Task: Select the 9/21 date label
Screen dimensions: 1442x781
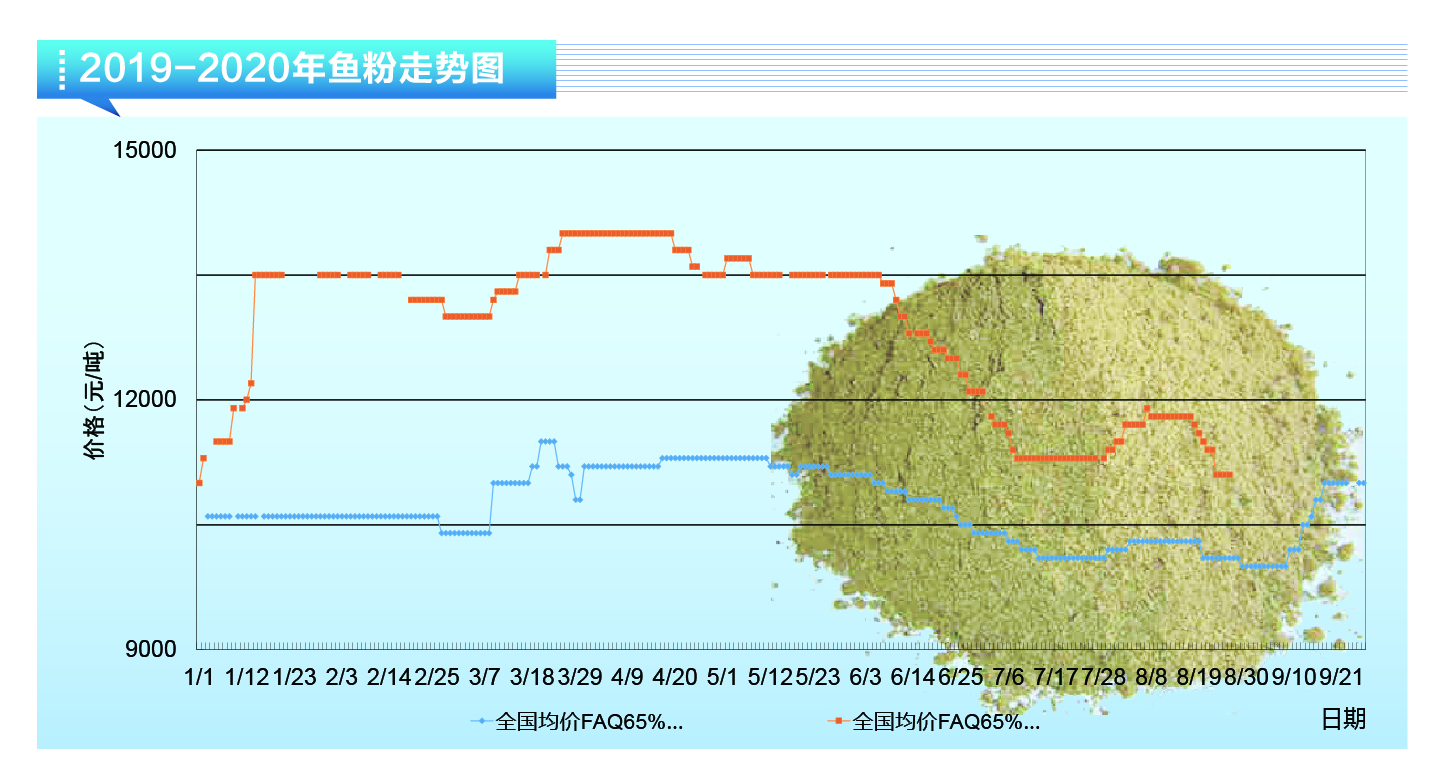Action: (x=1342, y=677)
